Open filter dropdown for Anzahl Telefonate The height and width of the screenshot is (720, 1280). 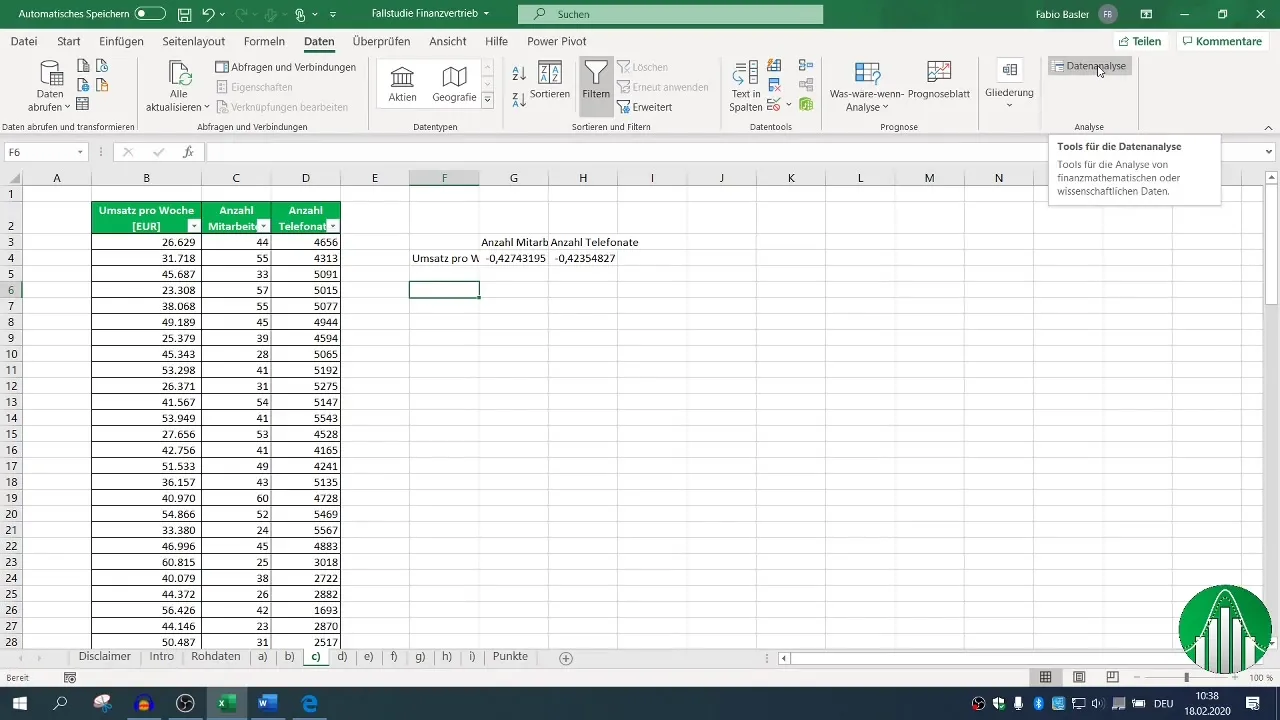click(x=333, y=226)
